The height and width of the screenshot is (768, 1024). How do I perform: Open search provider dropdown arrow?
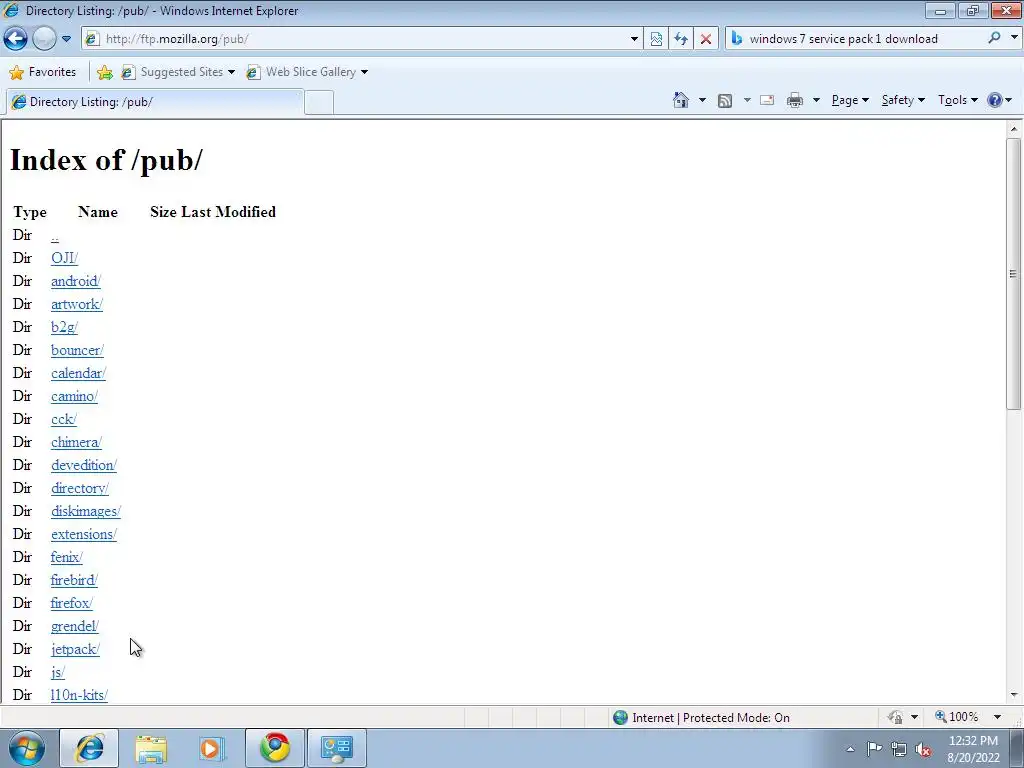1014,38
